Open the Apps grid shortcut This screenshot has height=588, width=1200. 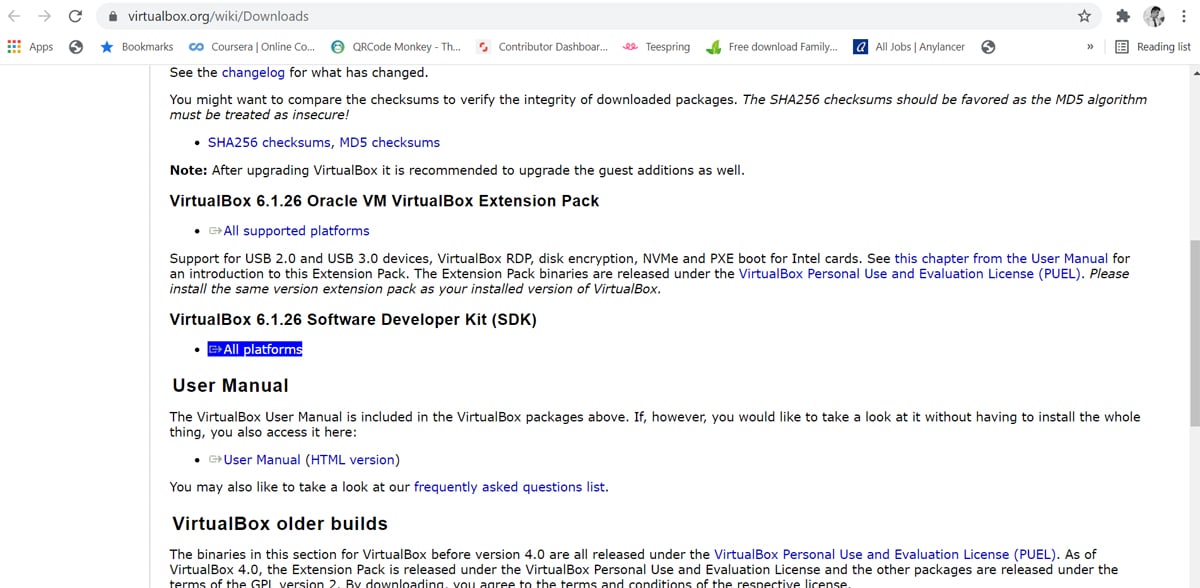tap(30, 47)
